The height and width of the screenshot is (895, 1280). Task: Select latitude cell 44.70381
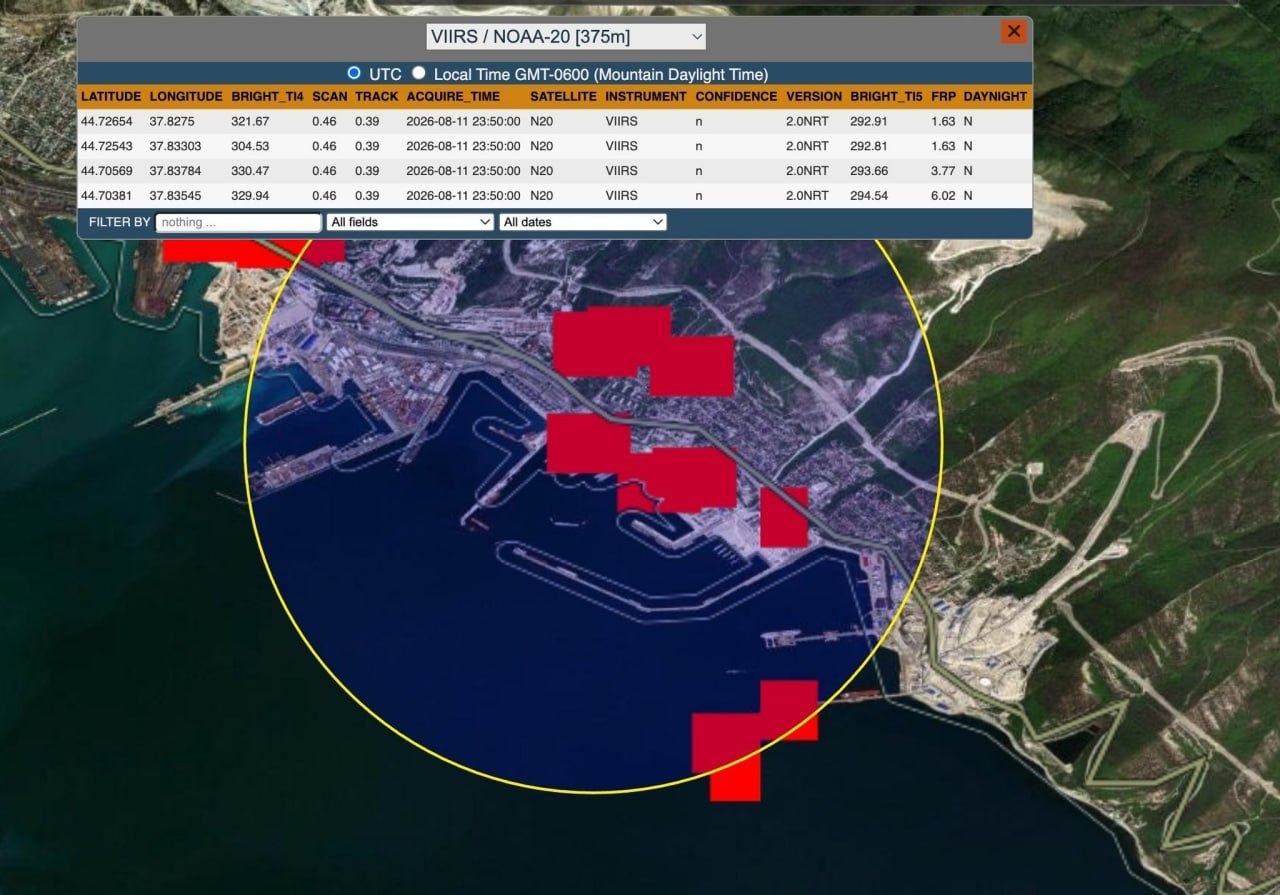click(107, 196)
